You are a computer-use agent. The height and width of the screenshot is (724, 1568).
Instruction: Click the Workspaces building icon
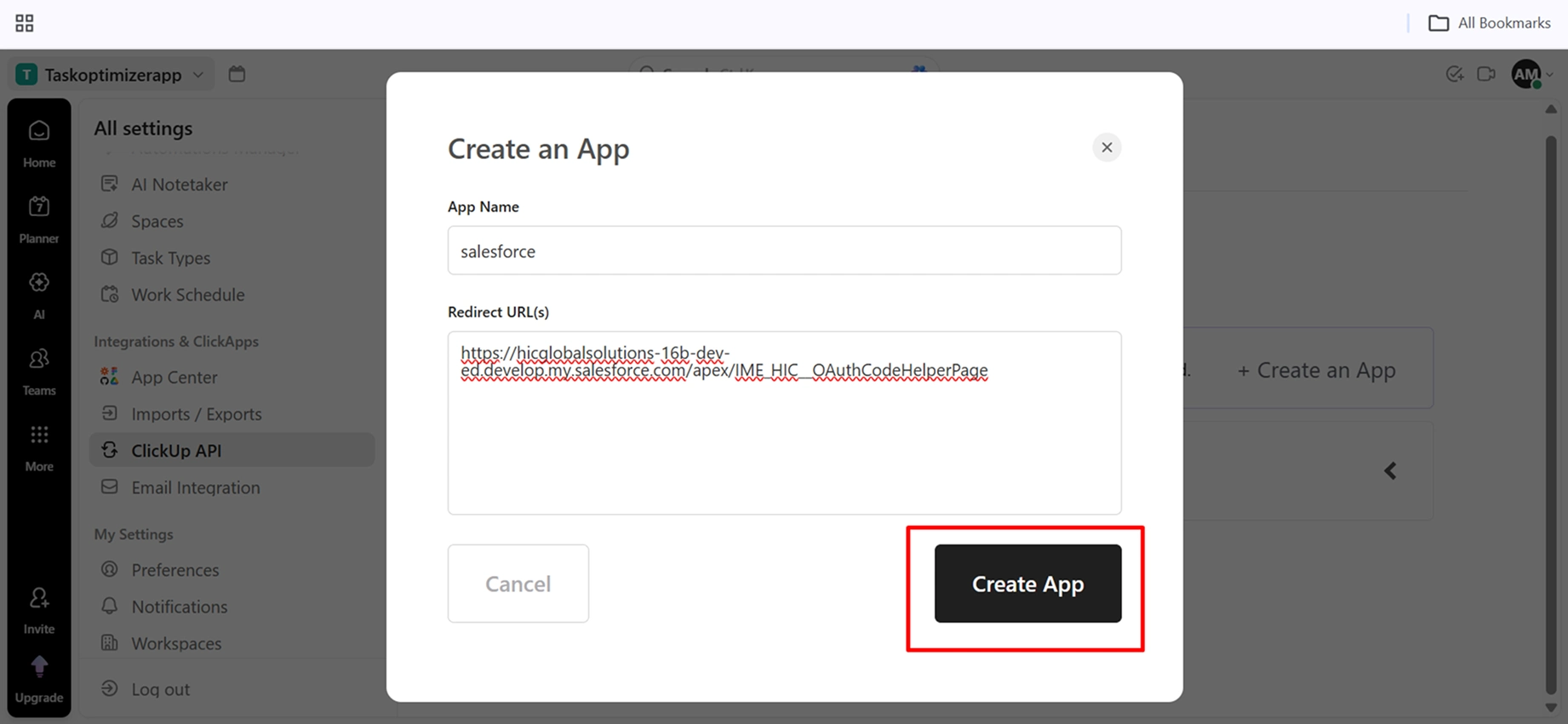tap(109, 642)
